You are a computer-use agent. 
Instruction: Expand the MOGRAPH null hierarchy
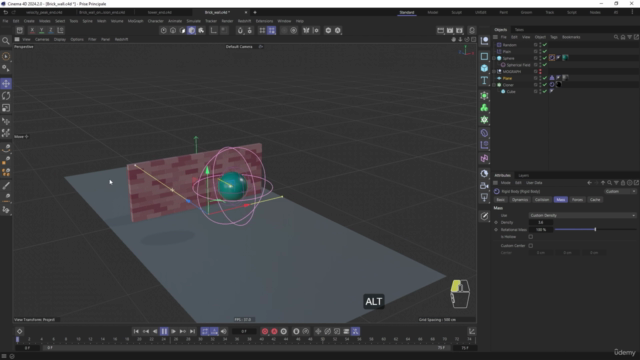click(x=494, y=71)
